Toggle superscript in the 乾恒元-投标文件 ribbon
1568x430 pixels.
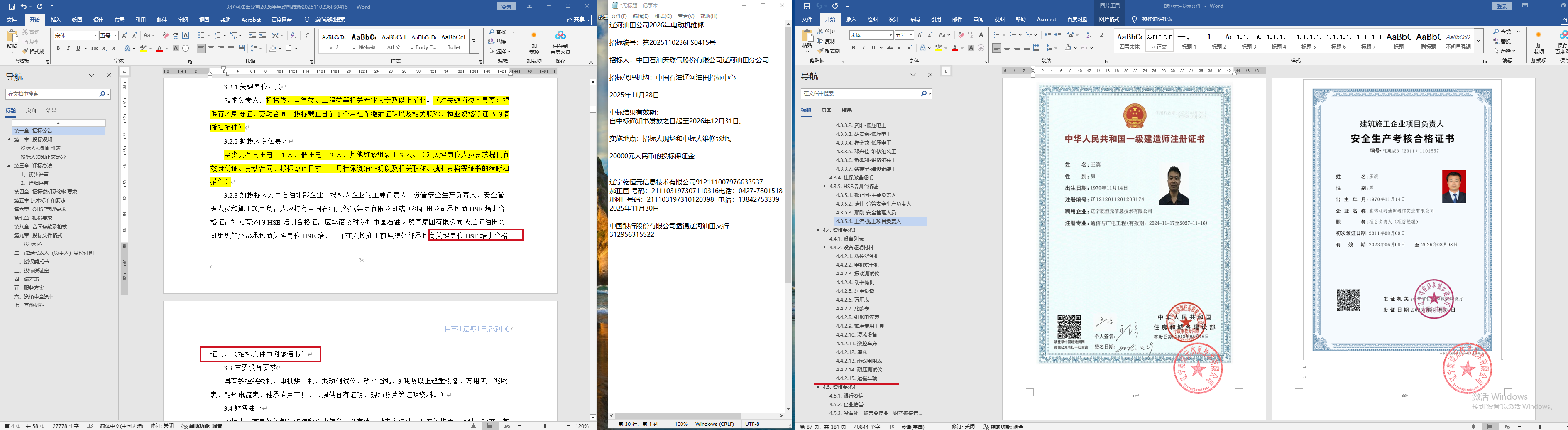910,47
